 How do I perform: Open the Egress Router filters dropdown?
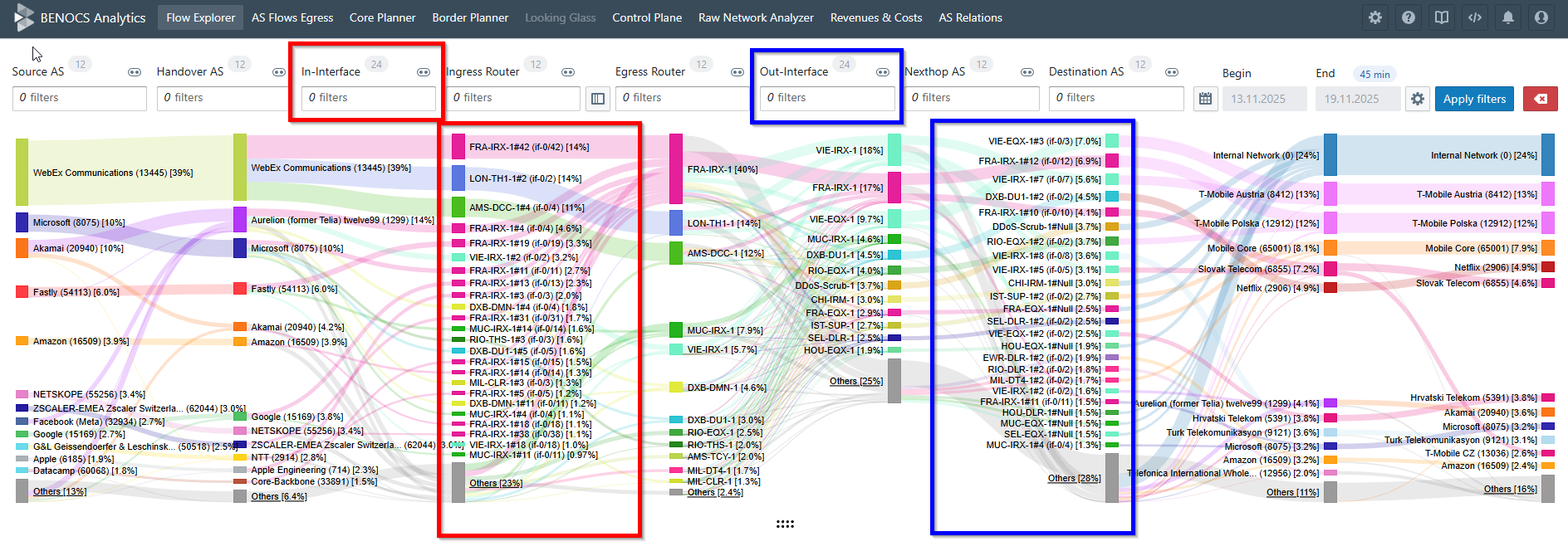(x=681, y=98)
